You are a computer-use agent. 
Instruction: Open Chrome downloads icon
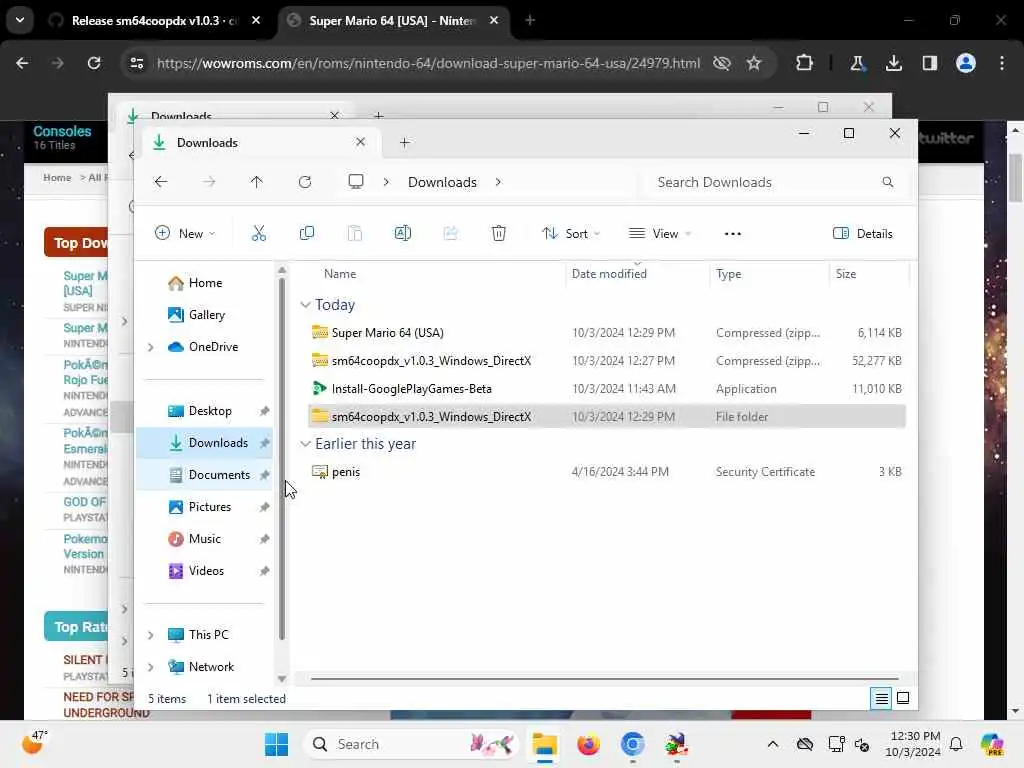[893, 63]
